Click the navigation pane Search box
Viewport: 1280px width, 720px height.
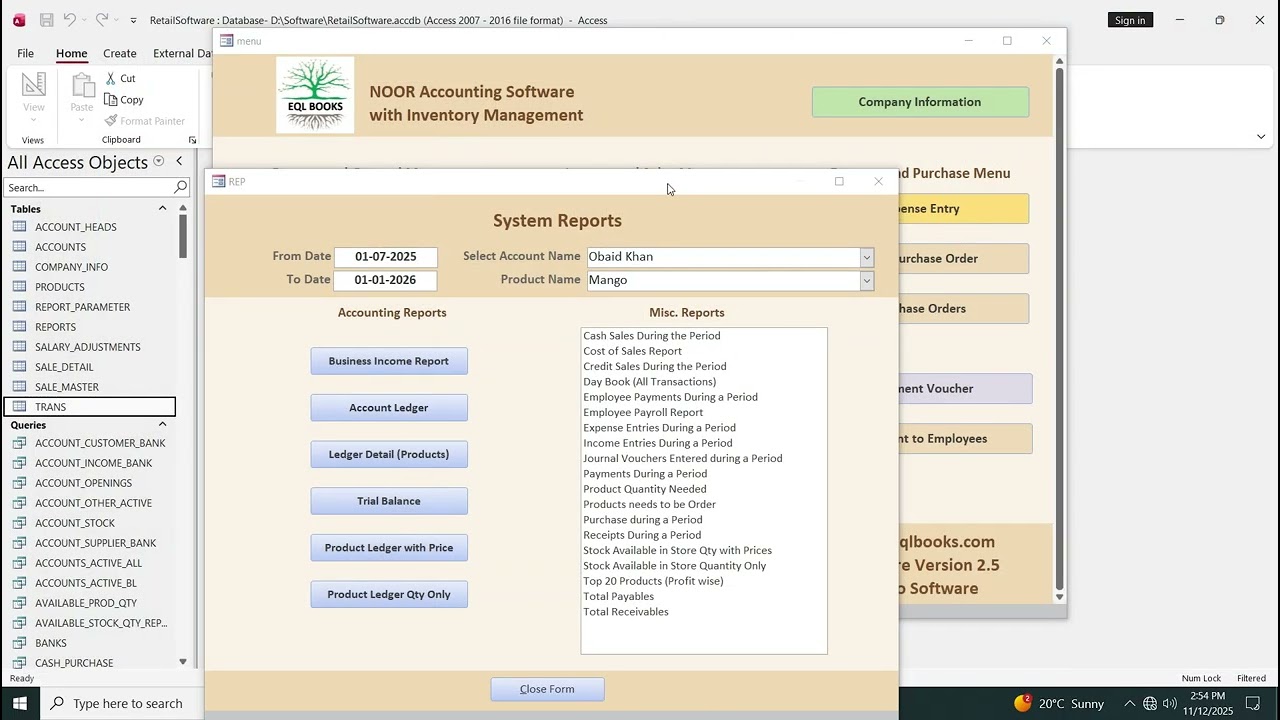88,187
